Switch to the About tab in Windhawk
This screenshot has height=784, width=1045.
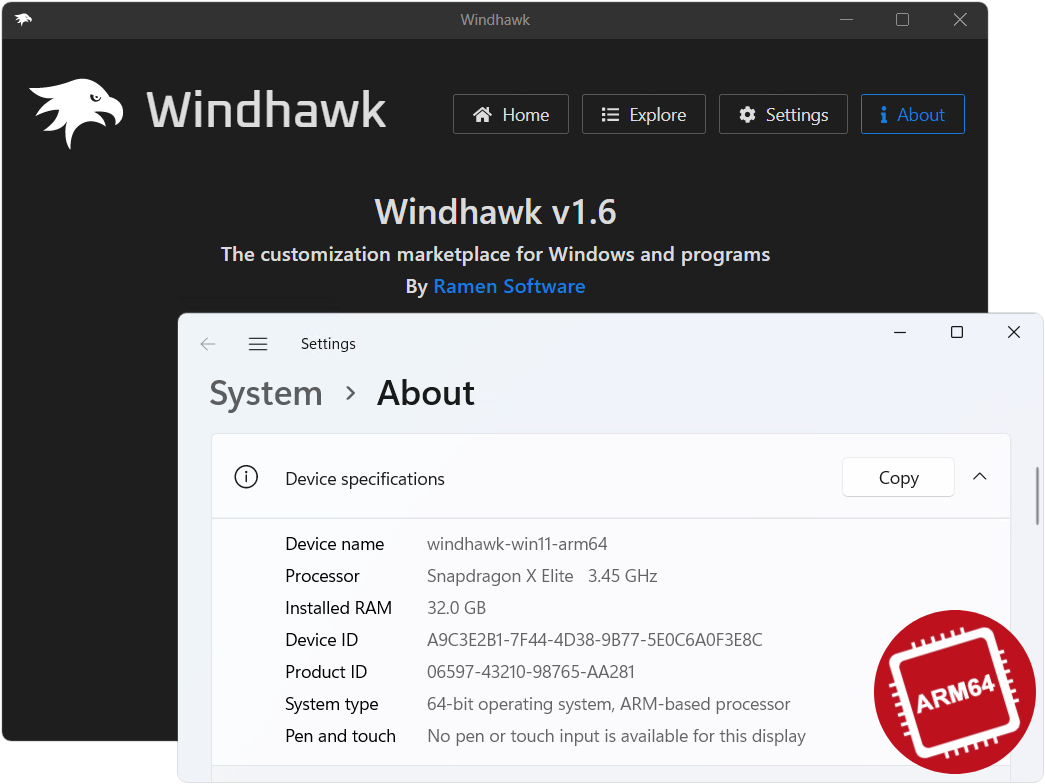click(913, 114)
